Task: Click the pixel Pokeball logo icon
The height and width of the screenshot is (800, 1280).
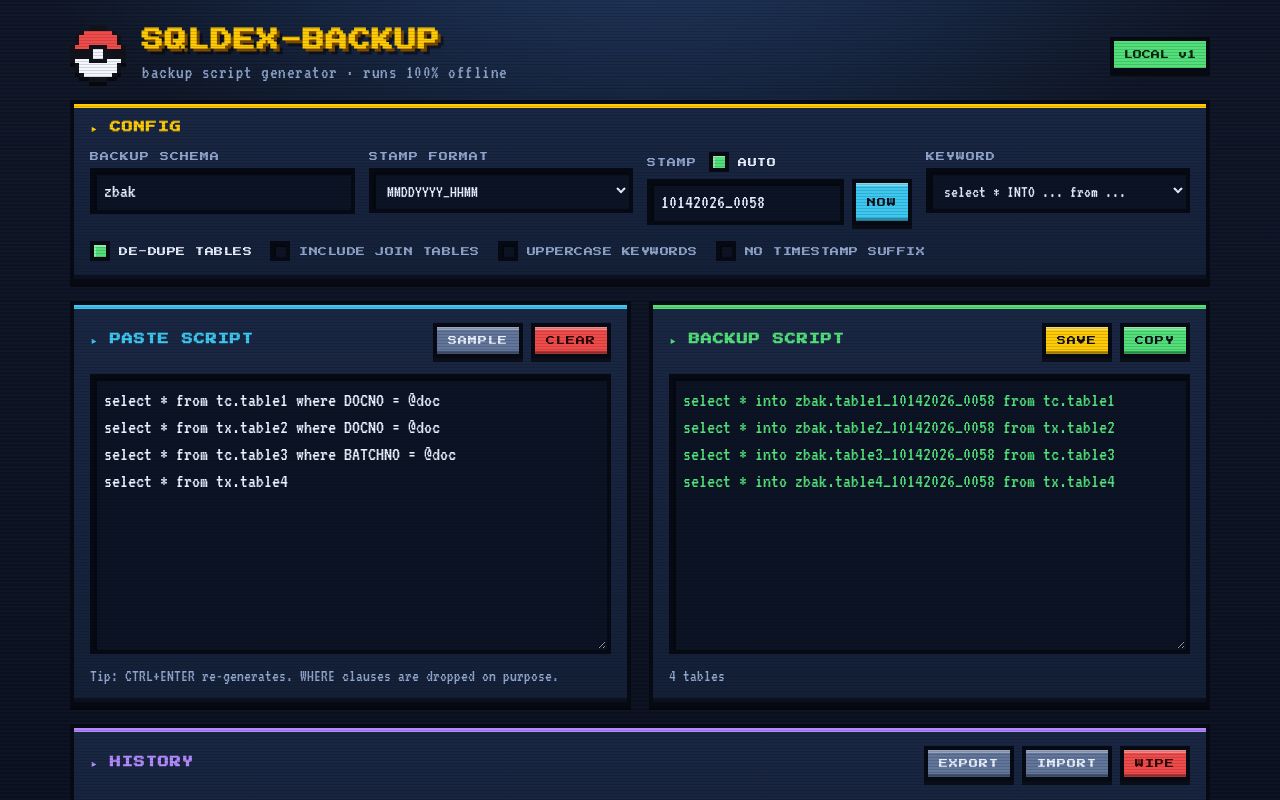Action: [98, 57]
